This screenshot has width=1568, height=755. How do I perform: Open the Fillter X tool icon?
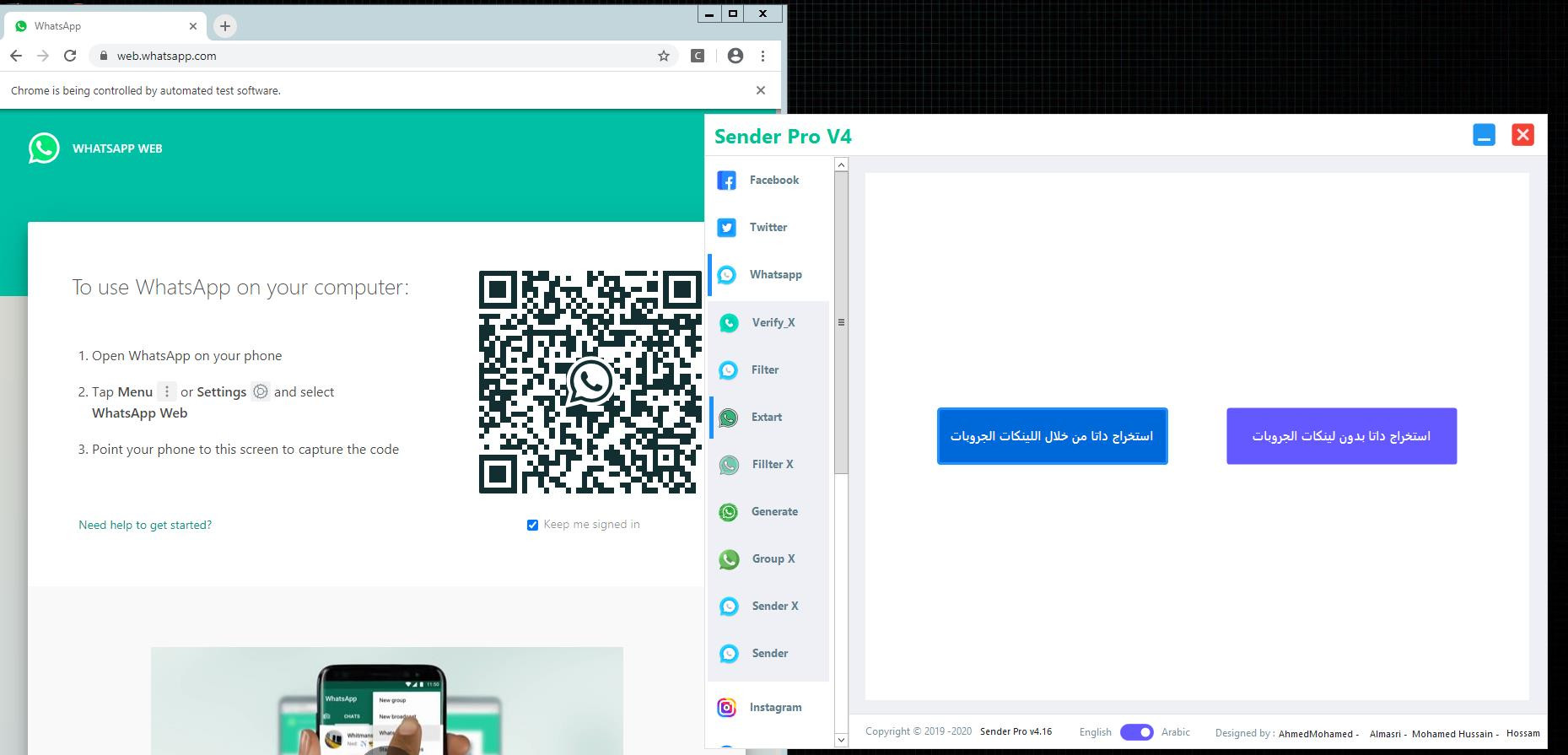coord(729,465)
